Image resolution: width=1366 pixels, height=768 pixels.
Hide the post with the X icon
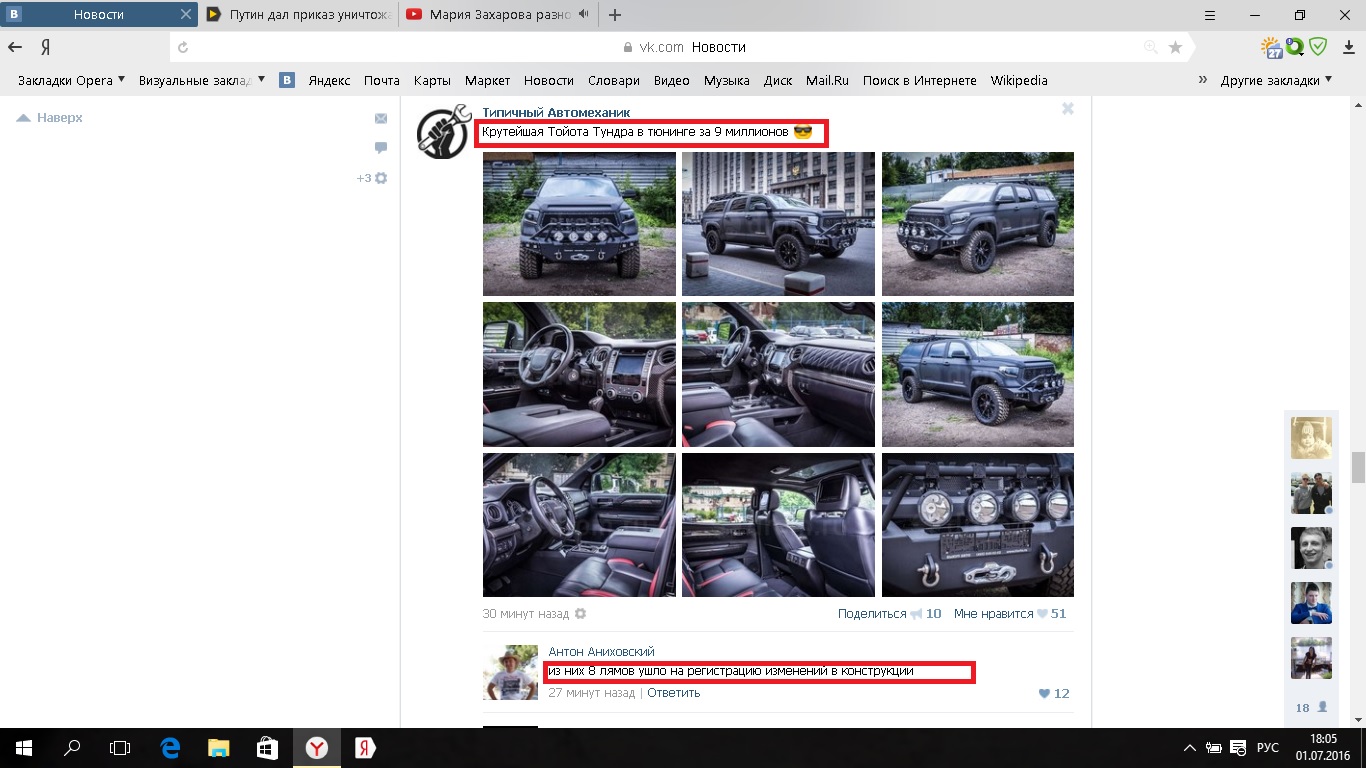(1068, 109)
